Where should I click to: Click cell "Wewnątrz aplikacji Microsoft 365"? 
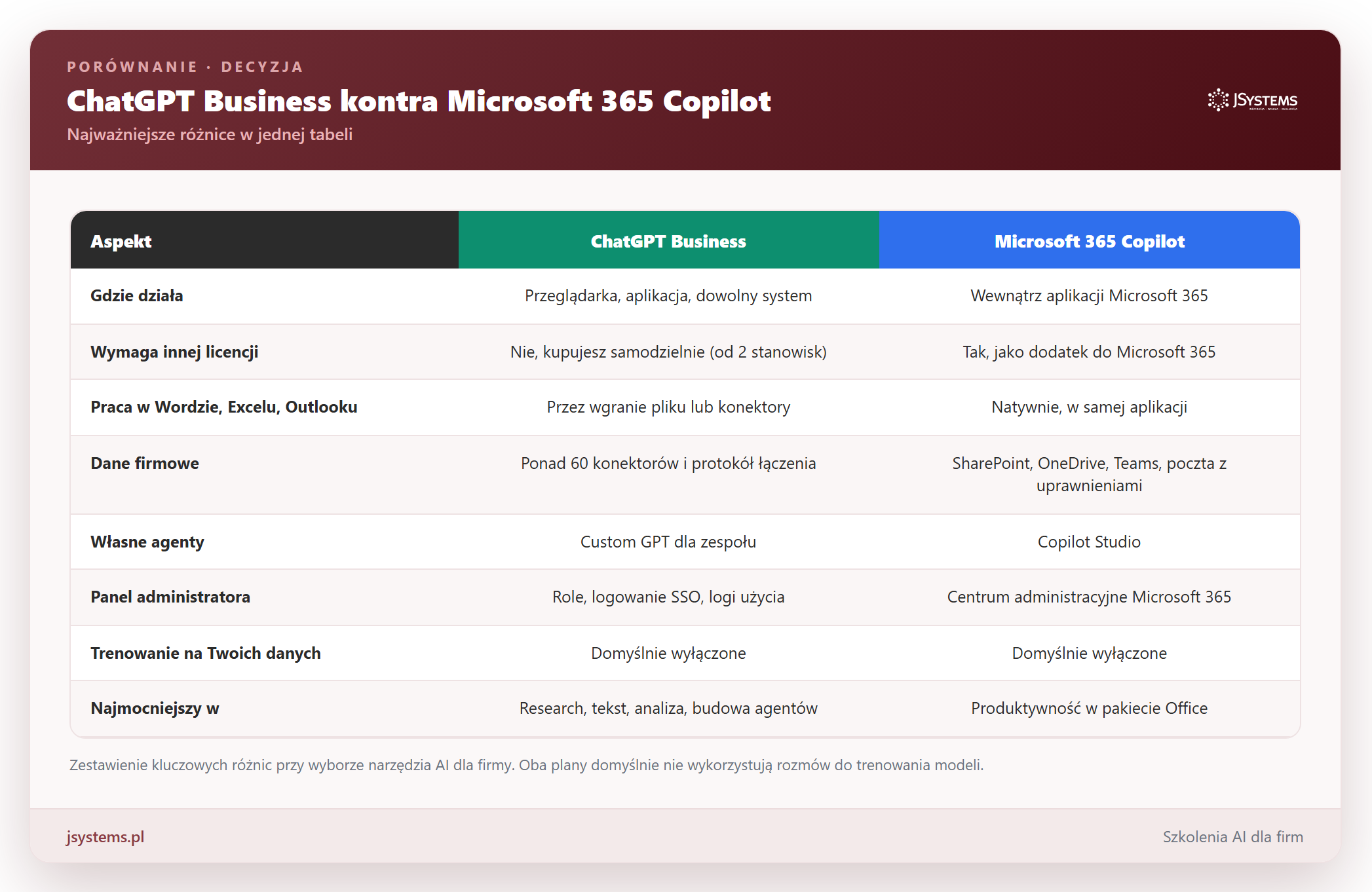1089,296
